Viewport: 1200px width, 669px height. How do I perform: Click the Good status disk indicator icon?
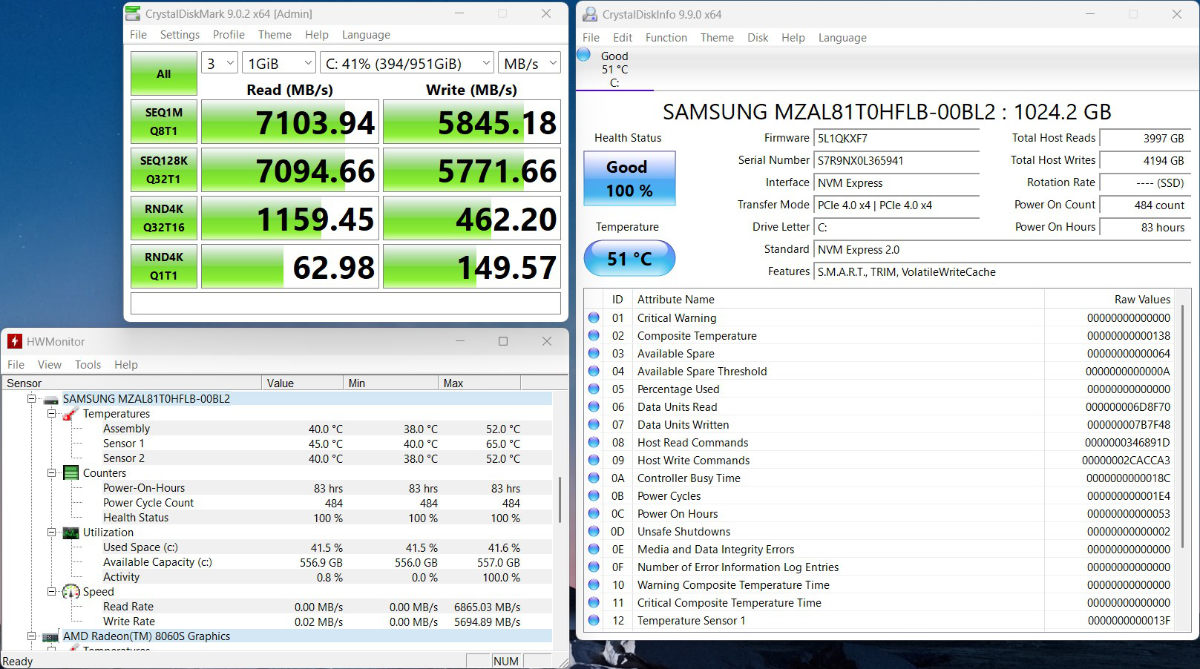[584, 54]
